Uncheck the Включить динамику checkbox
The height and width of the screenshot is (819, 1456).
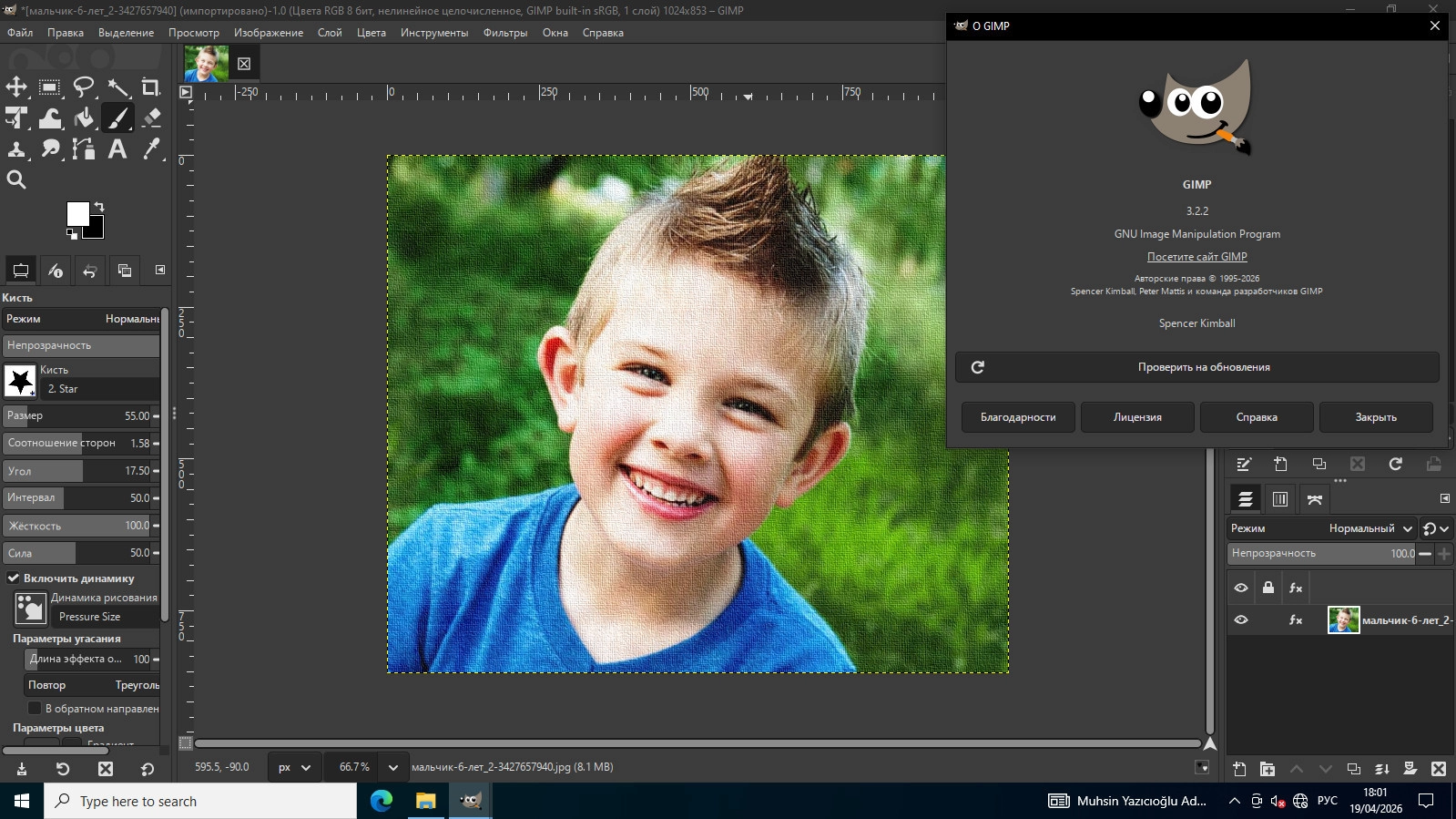(x=14, y=578)
